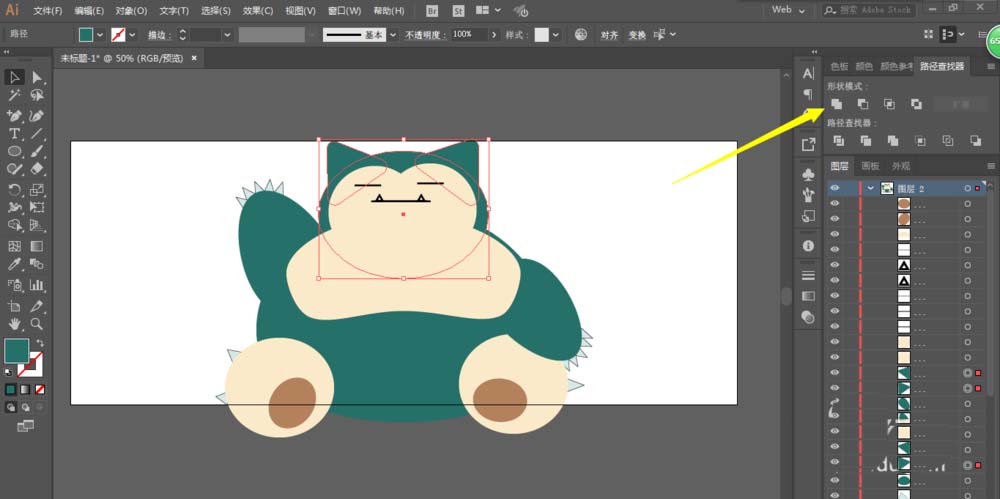
Task: Expand opacity slider arrow next to 100%
Action: [x=494, y=35]
